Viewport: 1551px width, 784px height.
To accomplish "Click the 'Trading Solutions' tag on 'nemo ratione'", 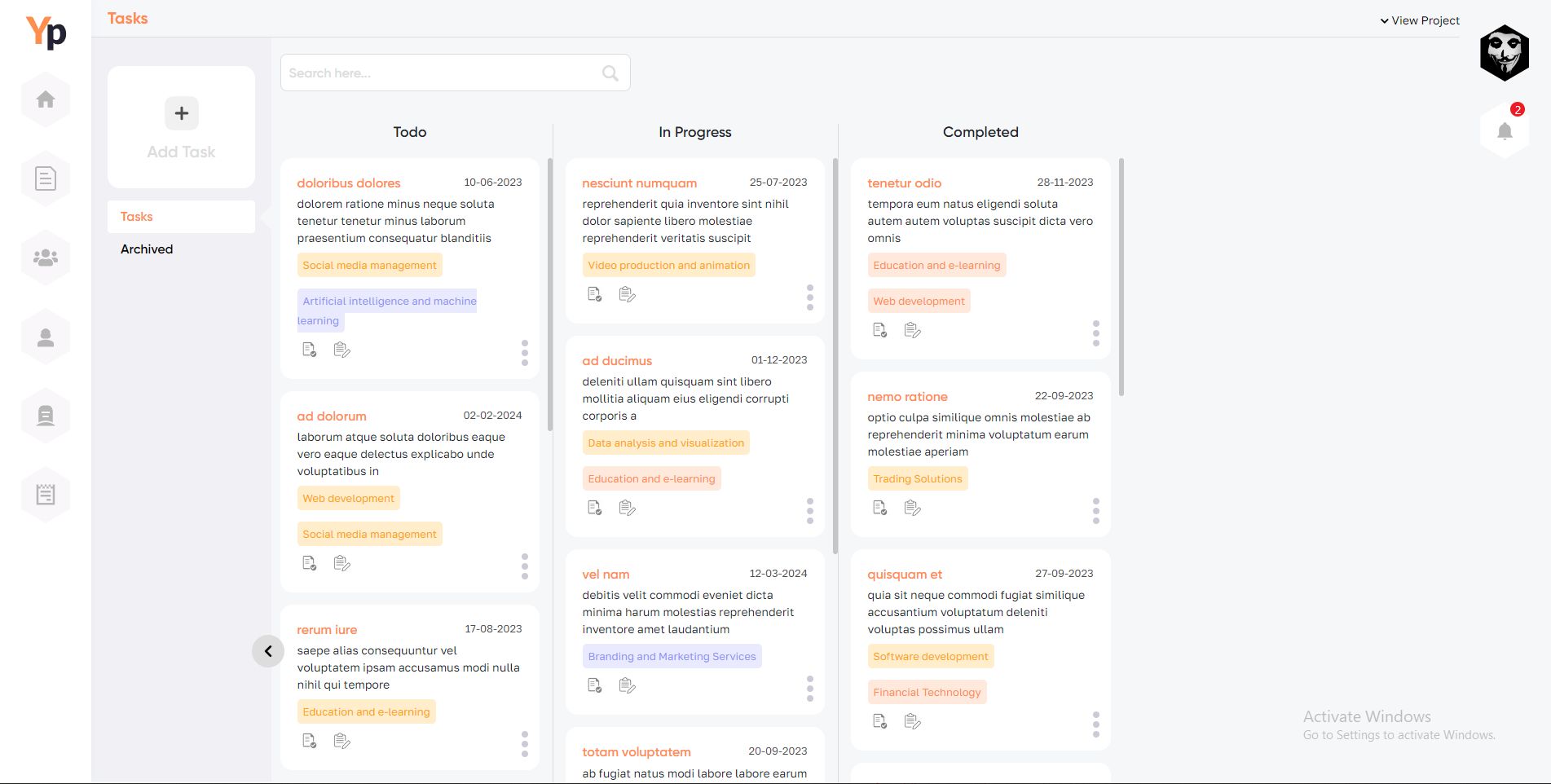I will click(917, 479).
